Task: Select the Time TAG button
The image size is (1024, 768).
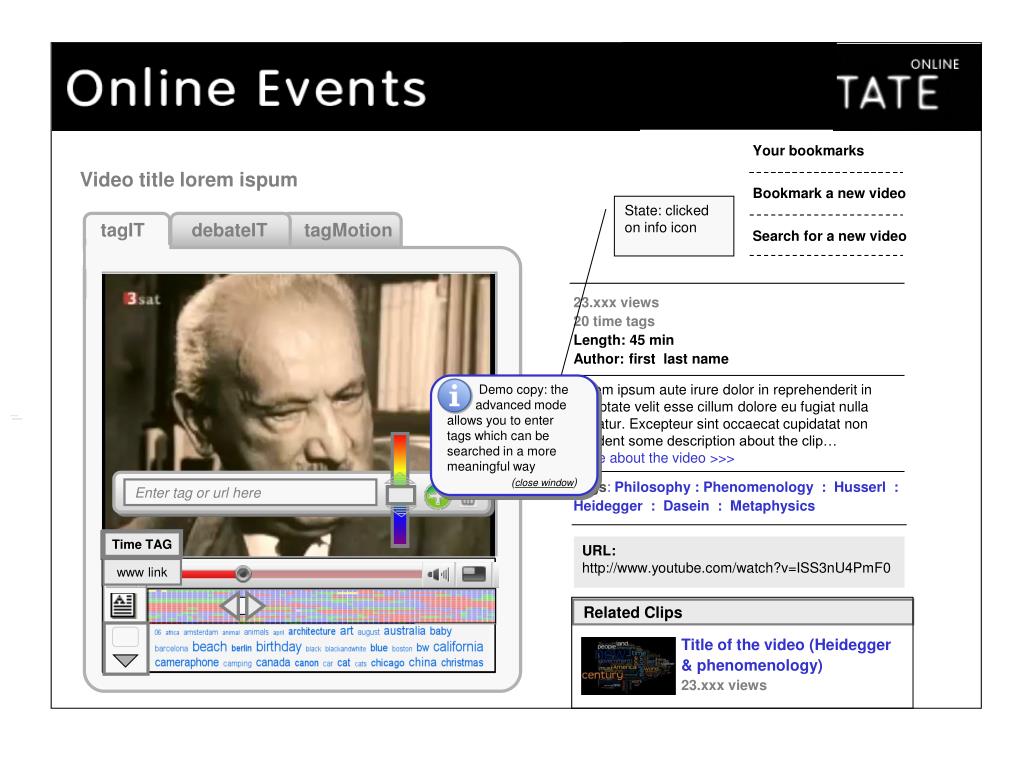Action: pos(142,545)
